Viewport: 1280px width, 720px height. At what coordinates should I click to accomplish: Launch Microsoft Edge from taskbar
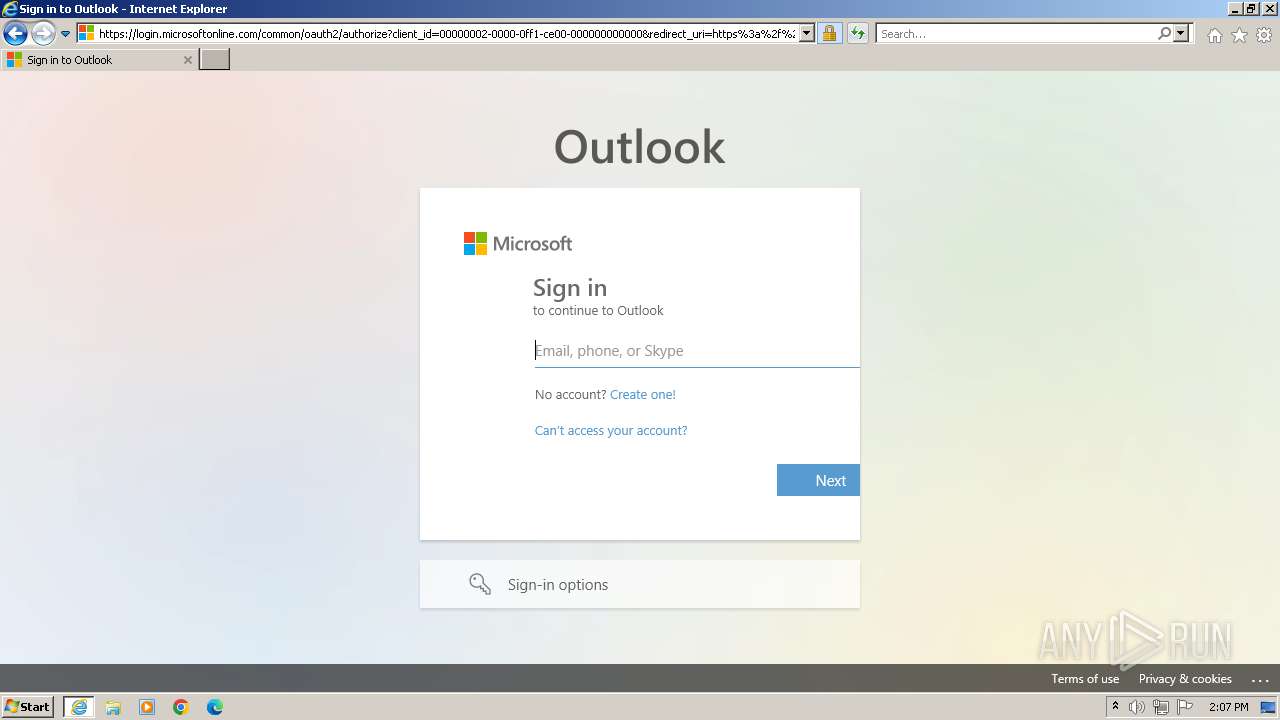(215, 707)
